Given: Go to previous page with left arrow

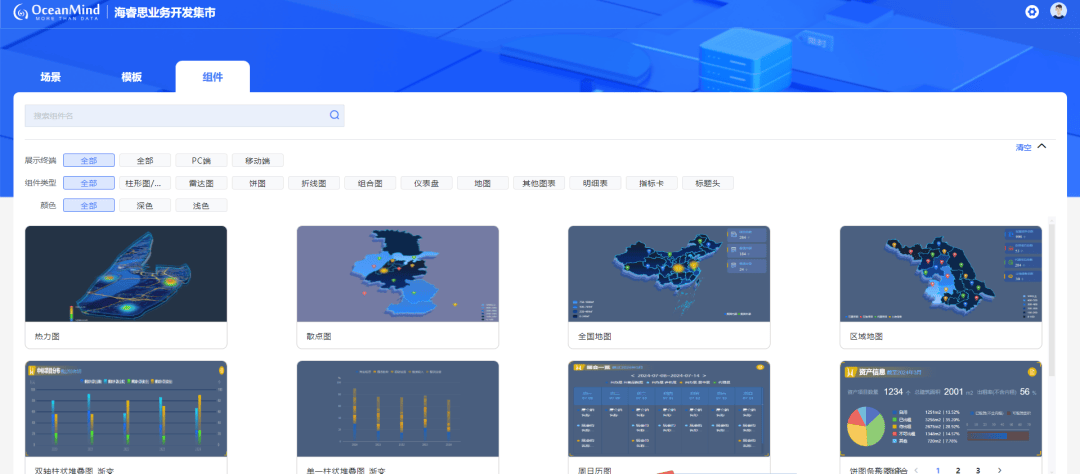Looking at the screenshot, I should point(916,470).
